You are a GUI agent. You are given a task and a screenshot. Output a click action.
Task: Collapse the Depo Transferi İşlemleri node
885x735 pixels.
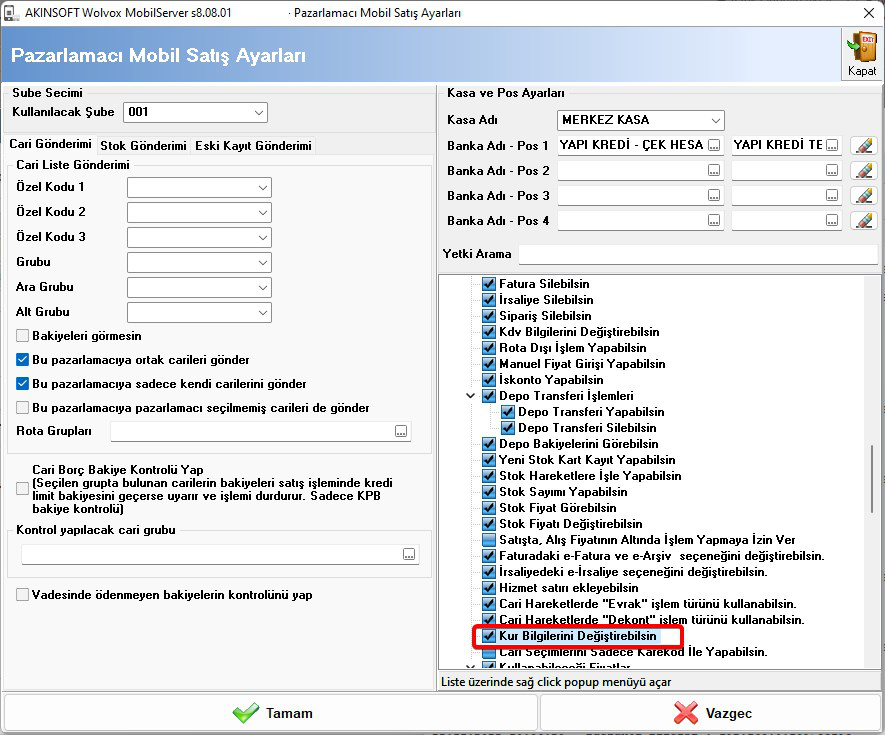(x=470, y=396)
